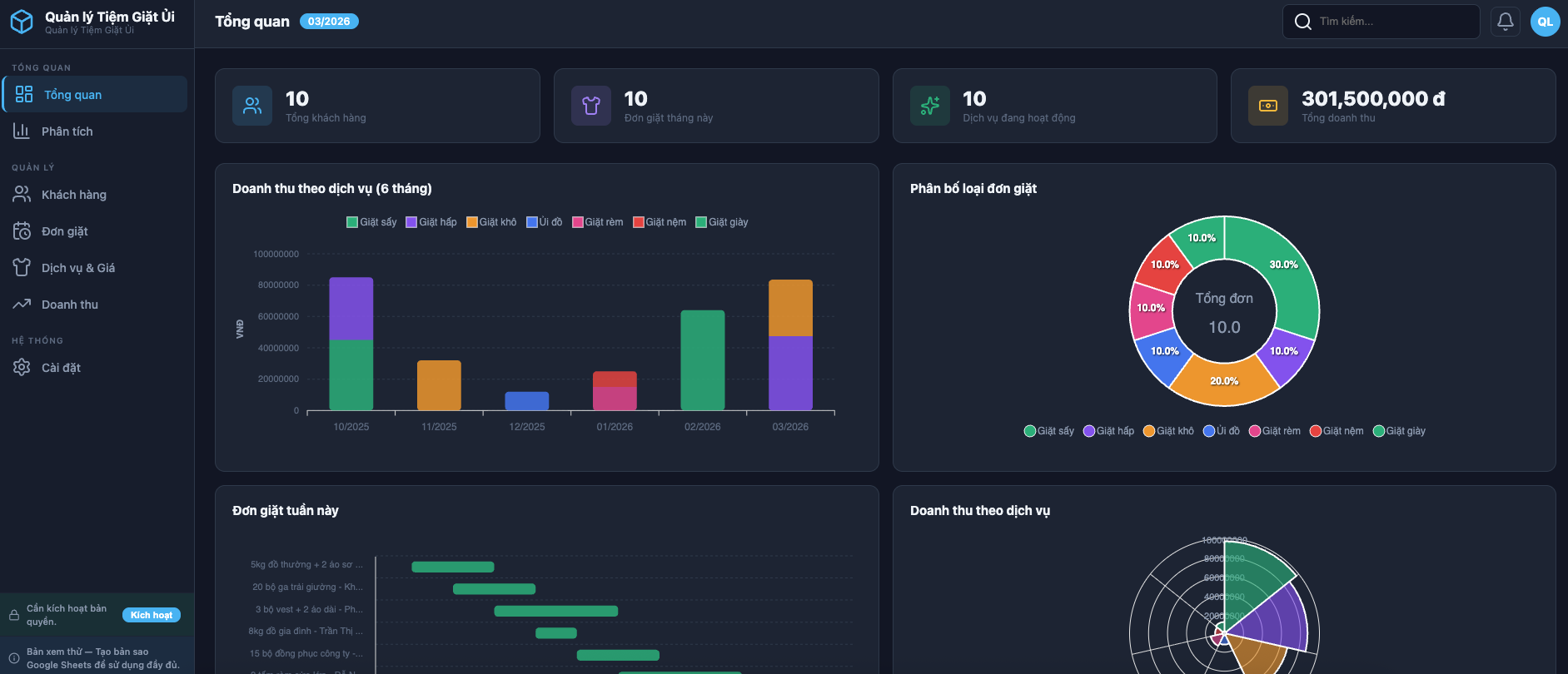Toggle Giặt sấy series in bar chart legend
The width and height of the screenshot is (1568, 674).
[x=371, y=222]
